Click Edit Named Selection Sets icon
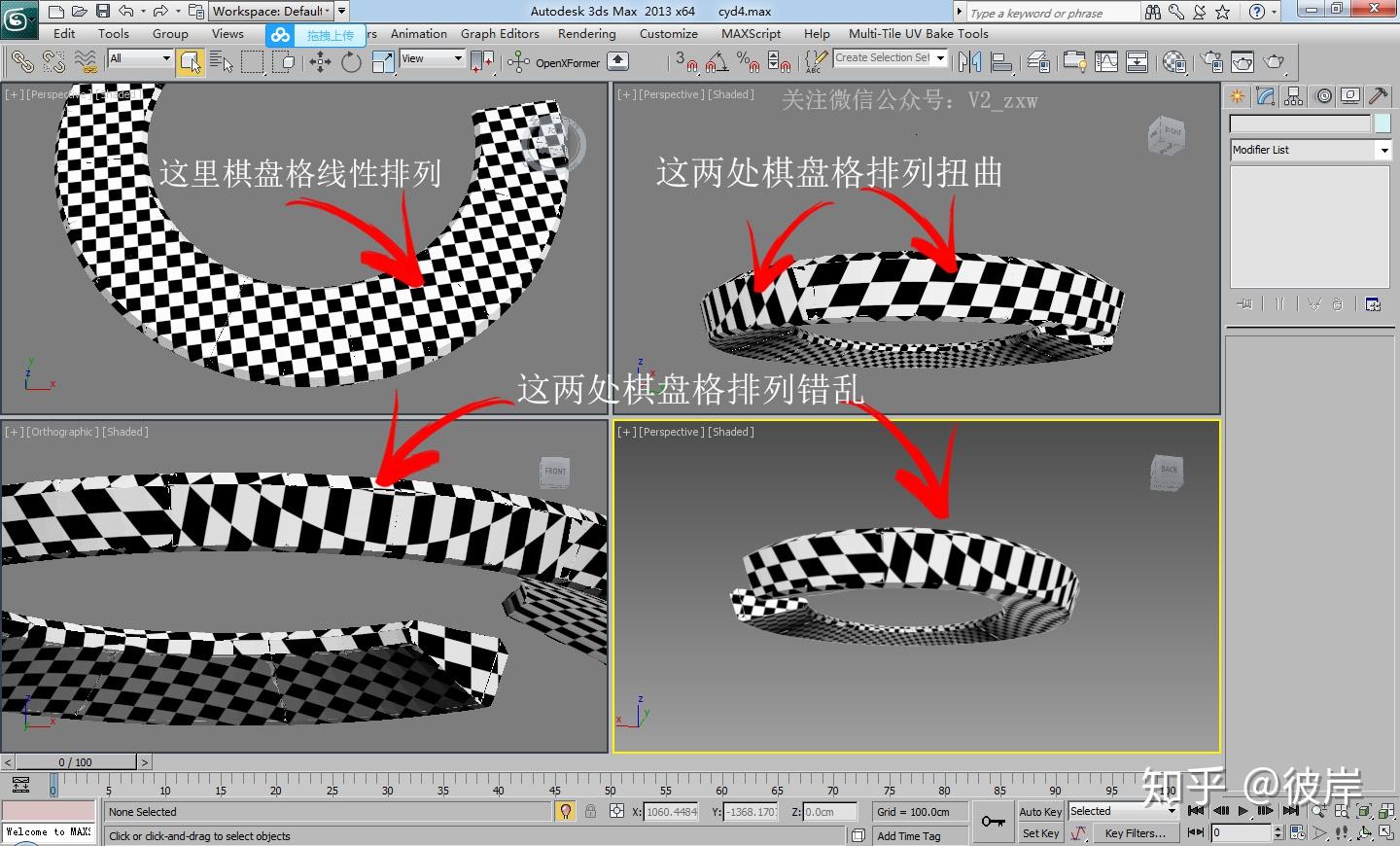This screenshot has height=846, width=1400. 816,62
